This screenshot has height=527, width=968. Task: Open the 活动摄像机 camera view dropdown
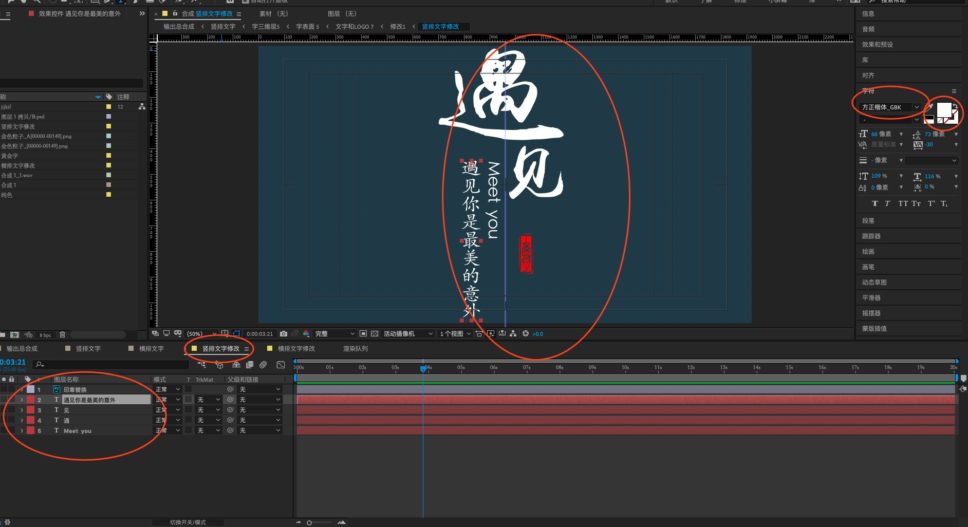403,333
